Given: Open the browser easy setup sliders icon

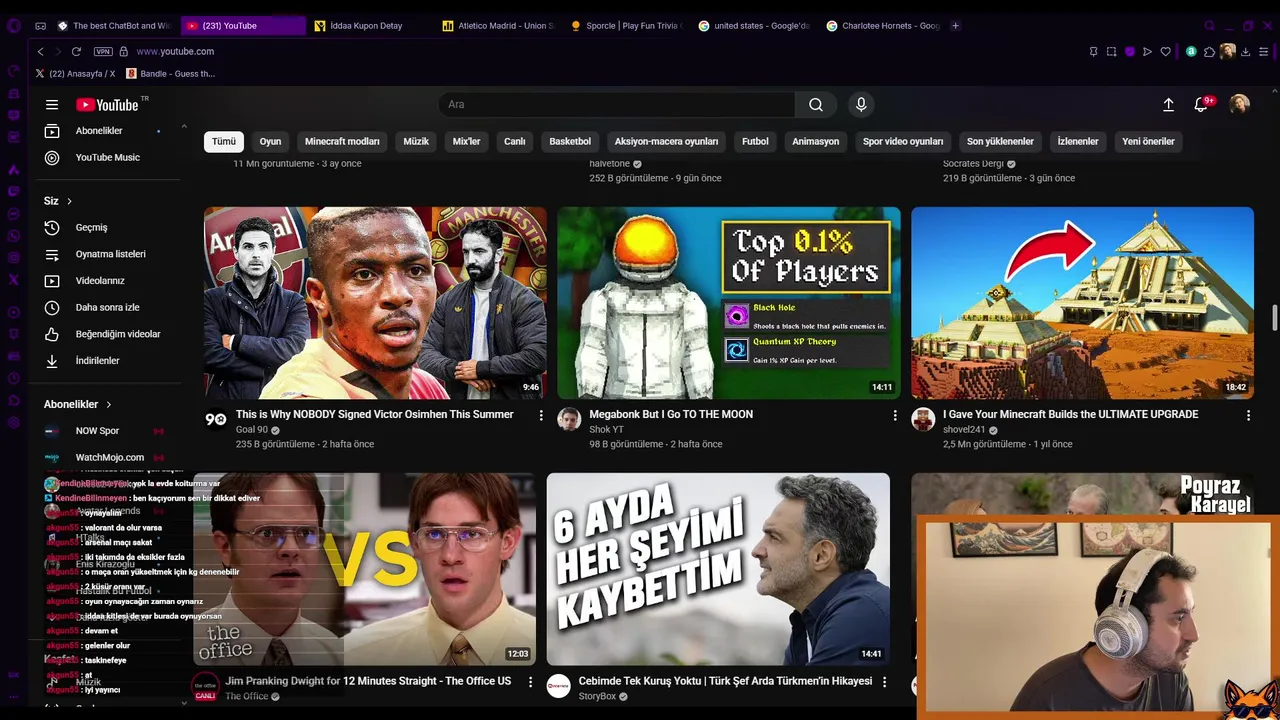Looking at the screenshot, I should [1266, 51].
